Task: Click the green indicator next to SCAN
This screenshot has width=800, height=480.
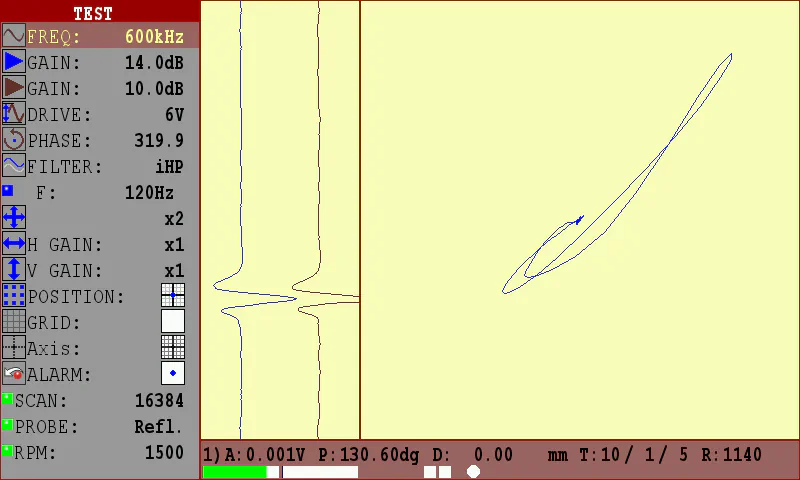Action: (7, 398)
